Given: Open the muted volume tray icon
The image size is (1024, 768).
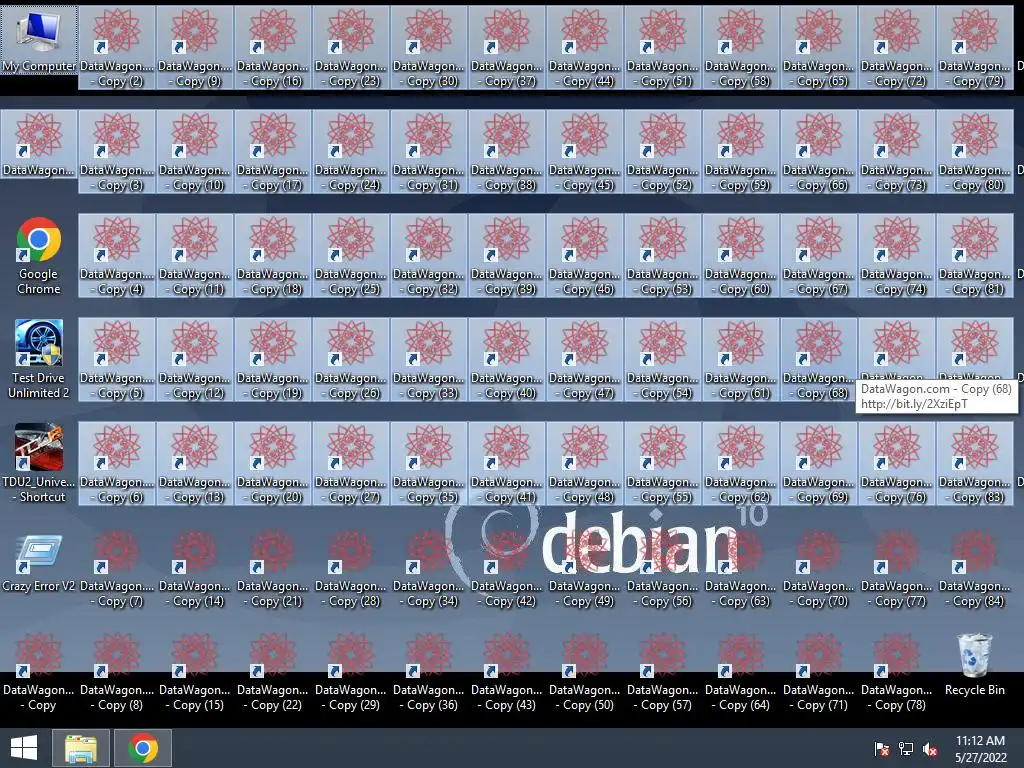Looking at the screenshot, I should pyautogui.click(x=930, y=749).
